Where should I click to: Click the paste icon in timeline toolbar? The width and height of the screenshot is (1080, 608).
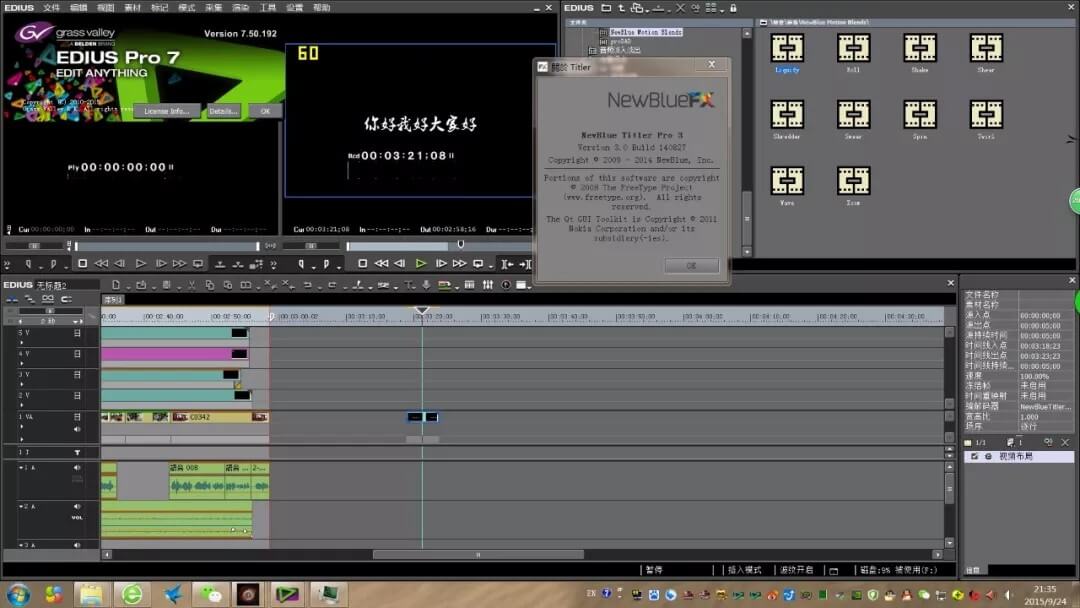pyautogui.click(x=228, y=285)
